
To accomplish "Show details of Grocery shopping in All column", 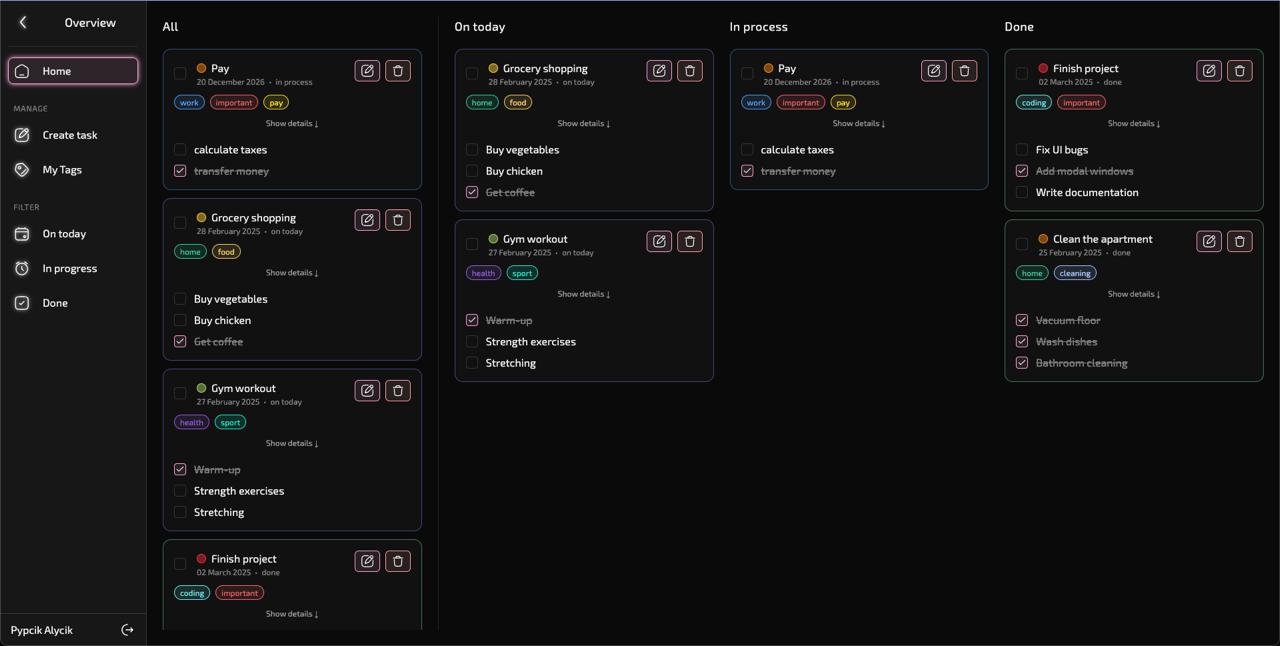I will click(x=292, y=273).
